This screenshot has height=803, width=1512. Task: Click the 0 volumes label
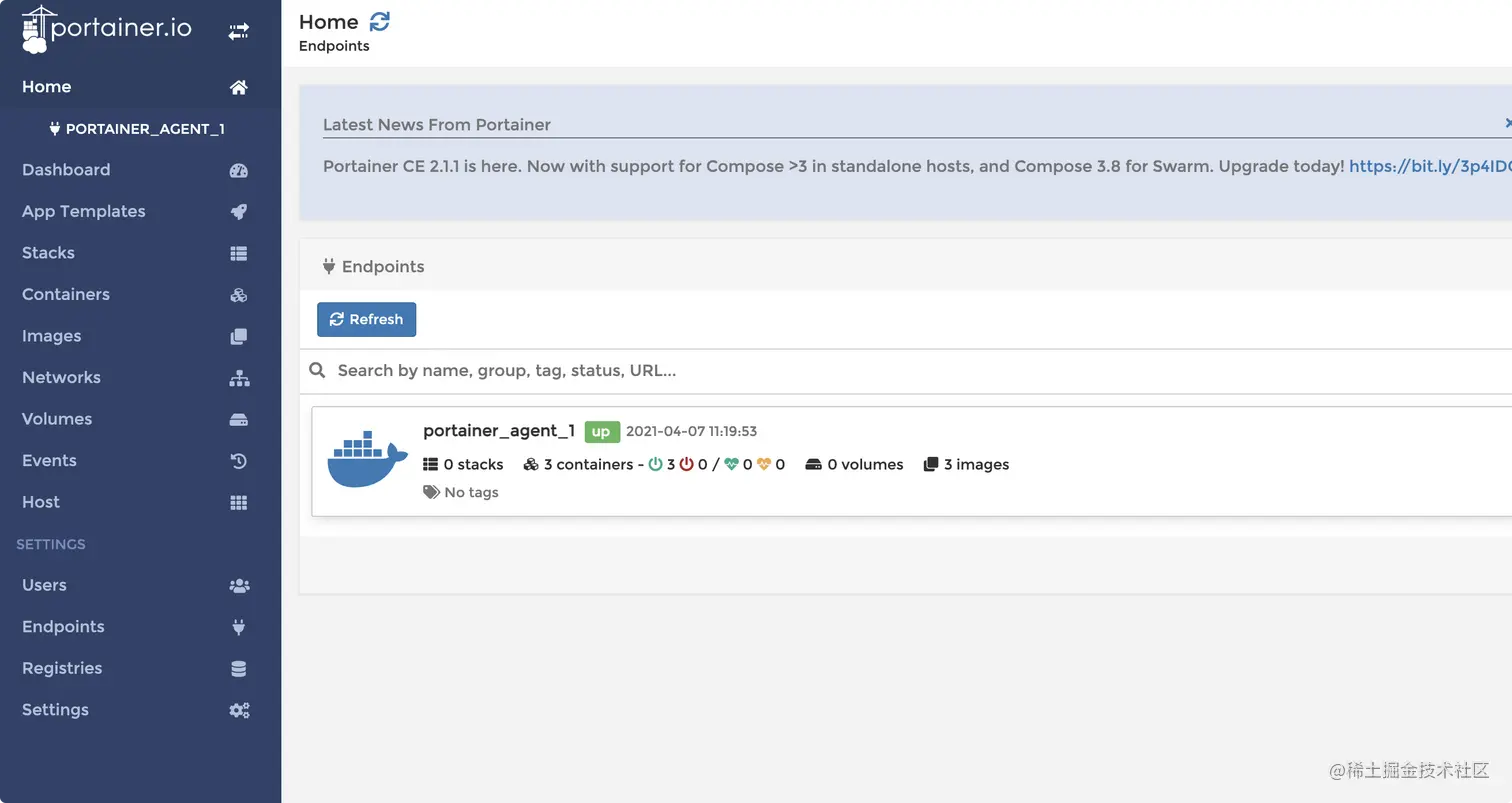tap(854, 464)
